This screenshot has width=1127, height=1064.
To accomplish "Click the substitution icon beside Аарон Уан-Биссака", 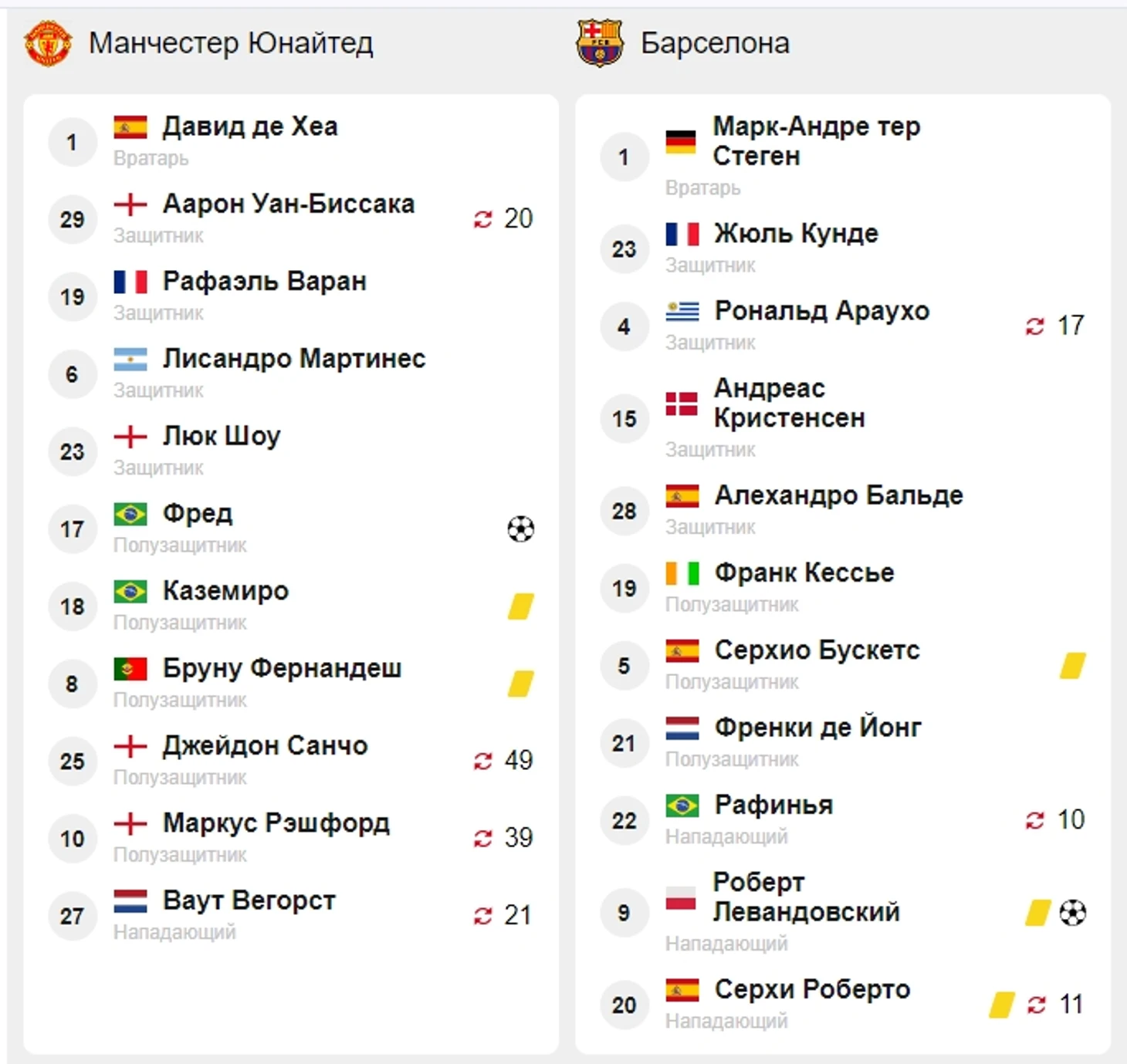I will click(x=483, y=220).
